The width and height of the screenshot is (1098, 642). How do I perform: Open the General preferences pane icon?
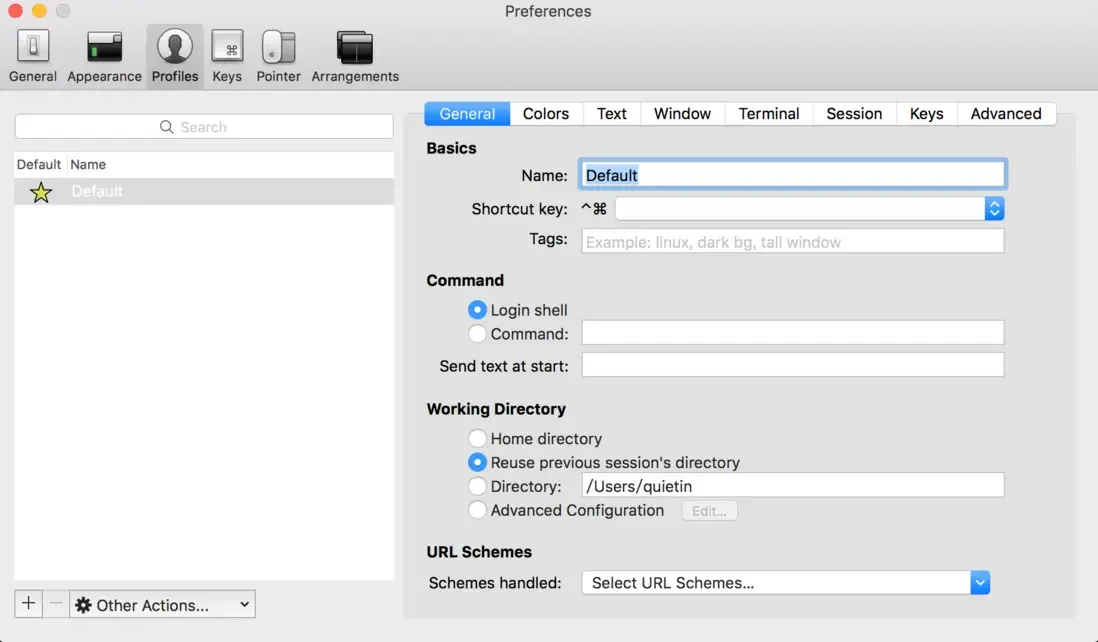[x=33, y=56]
